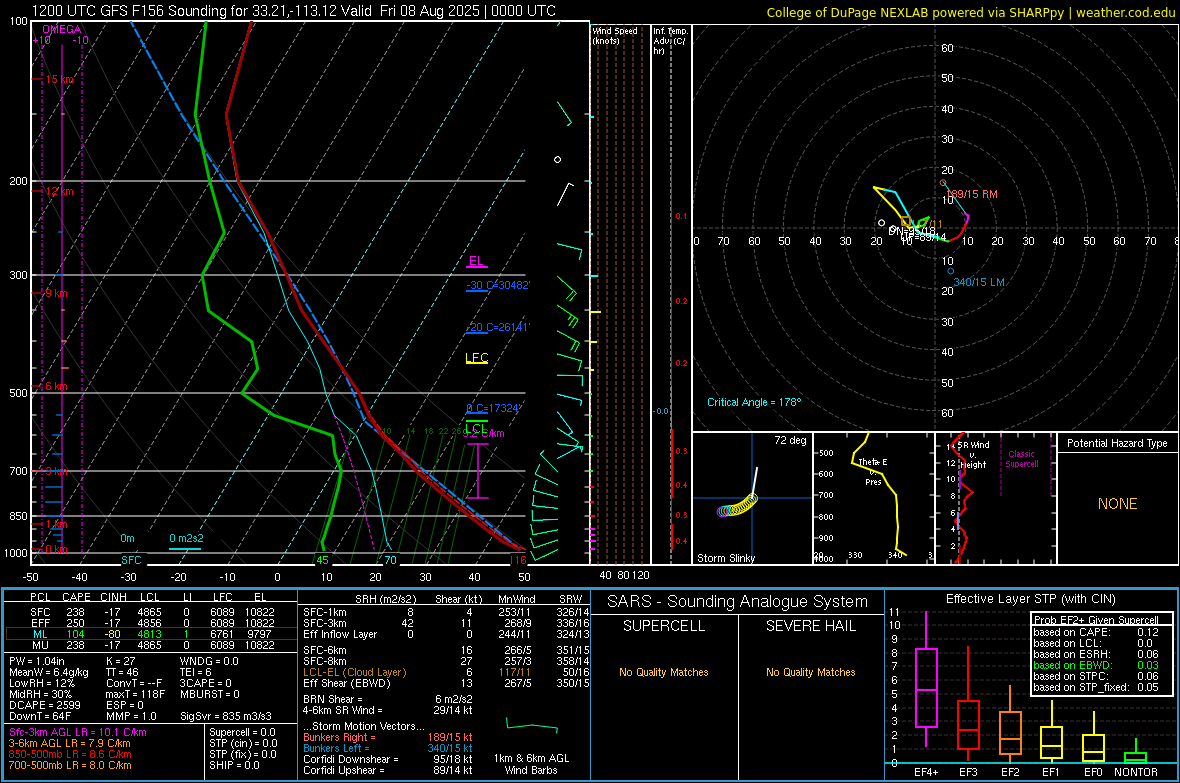Click the 189/15 RM hodograph label
The height and width of the screenshot is (783, 1180).
pyautogui.click(x=972, y=194)
